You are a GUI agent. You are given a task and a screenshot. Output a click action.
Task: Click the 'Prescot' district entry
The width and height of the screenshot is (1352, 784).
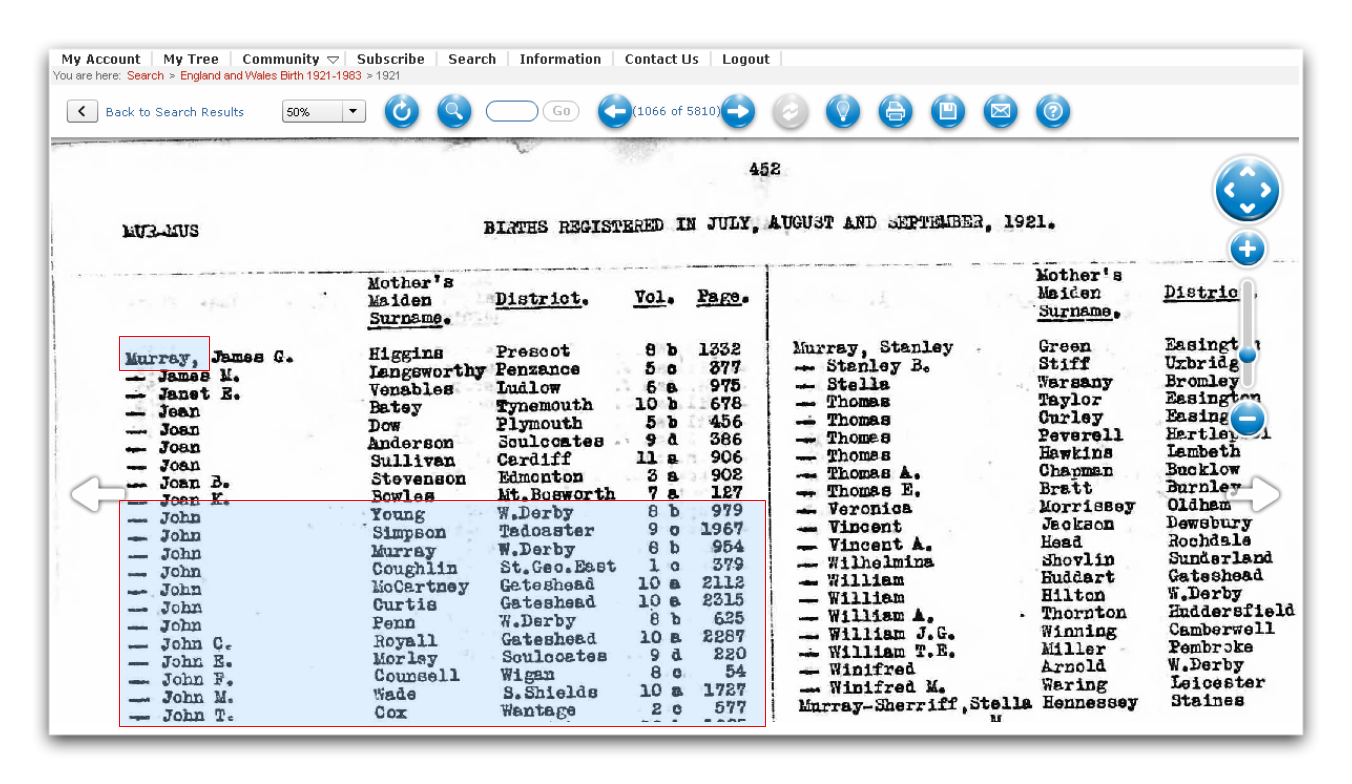533,352
